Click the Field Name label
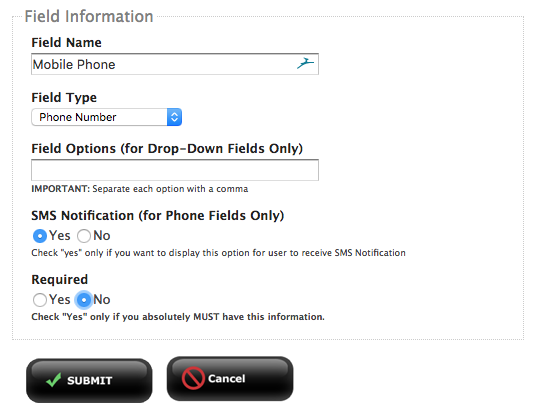The image size is (539, 412). pyautogui.click(x=66, y=43)
